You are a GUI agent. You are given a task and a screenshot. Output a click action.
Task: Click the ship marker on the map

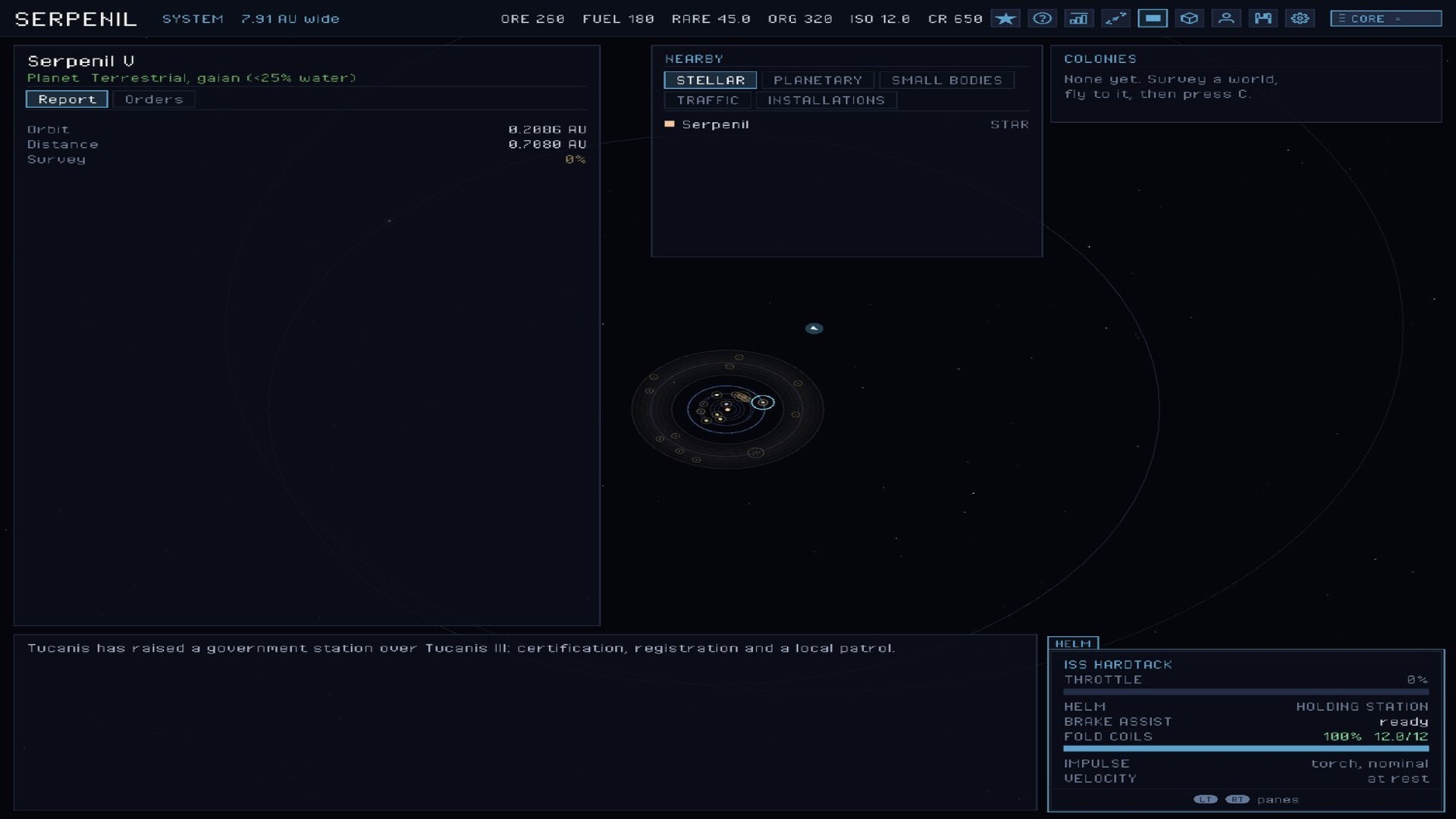[x=814, y=328]
